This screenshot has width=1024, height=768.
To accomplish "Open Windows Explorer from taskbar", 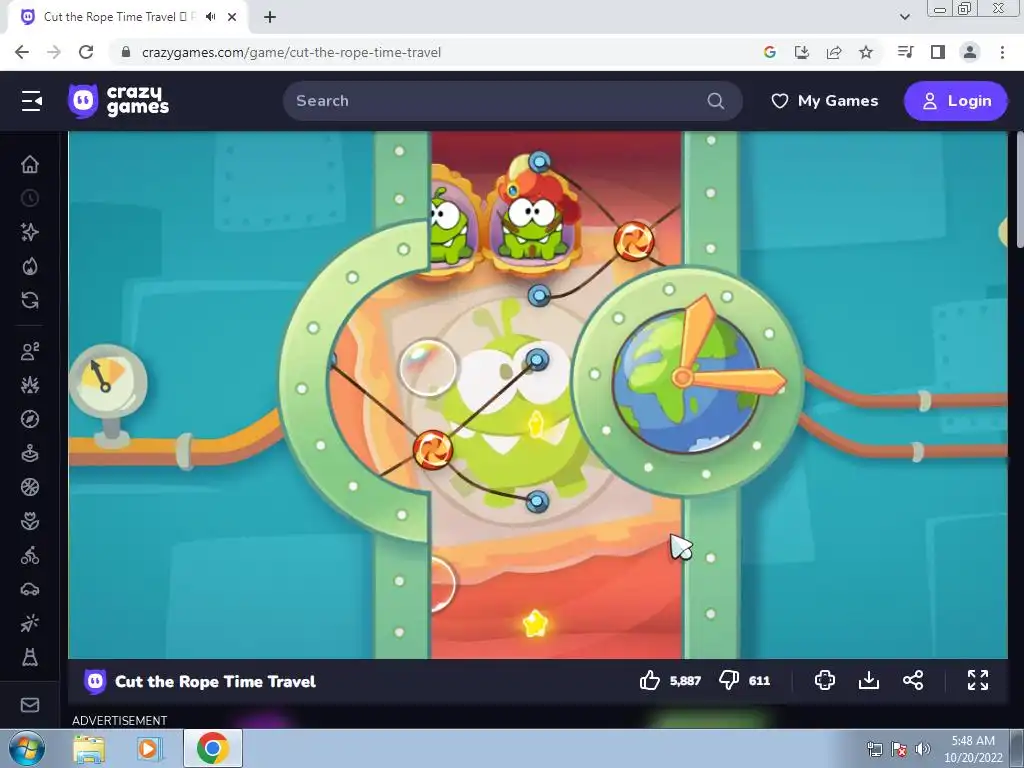I will [89, 748].
